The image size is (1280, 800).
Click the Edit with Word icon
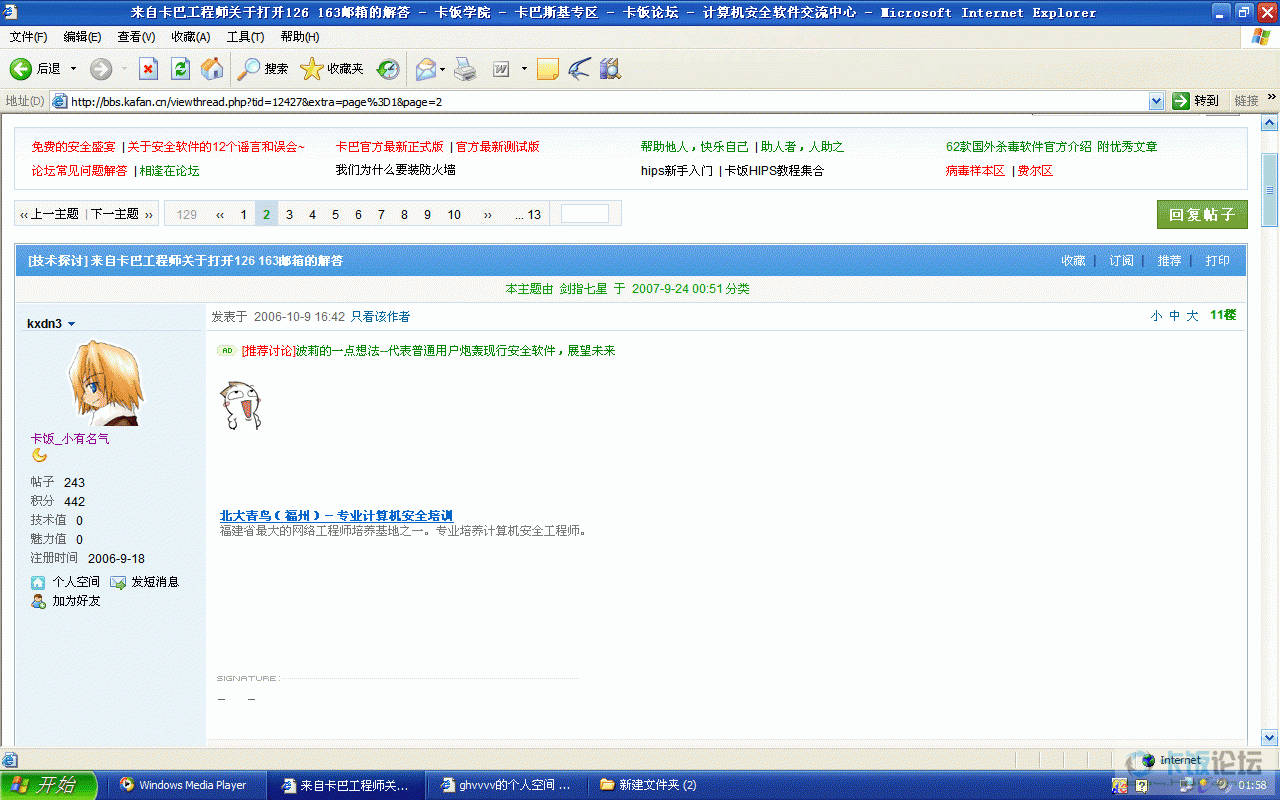(x=500, y=69)
